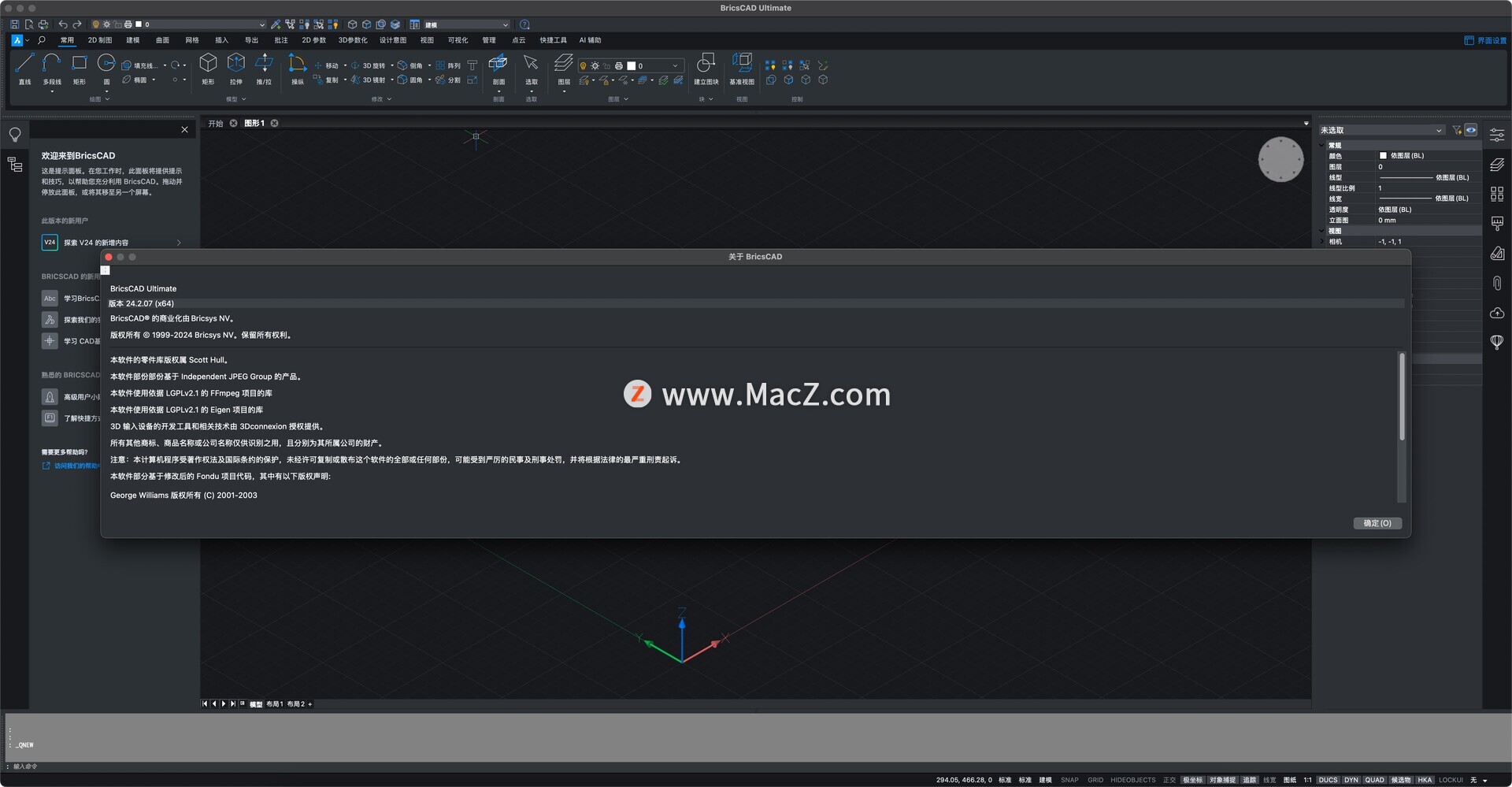Select the 多段线 (Polyline) tool

pos(52,69)
